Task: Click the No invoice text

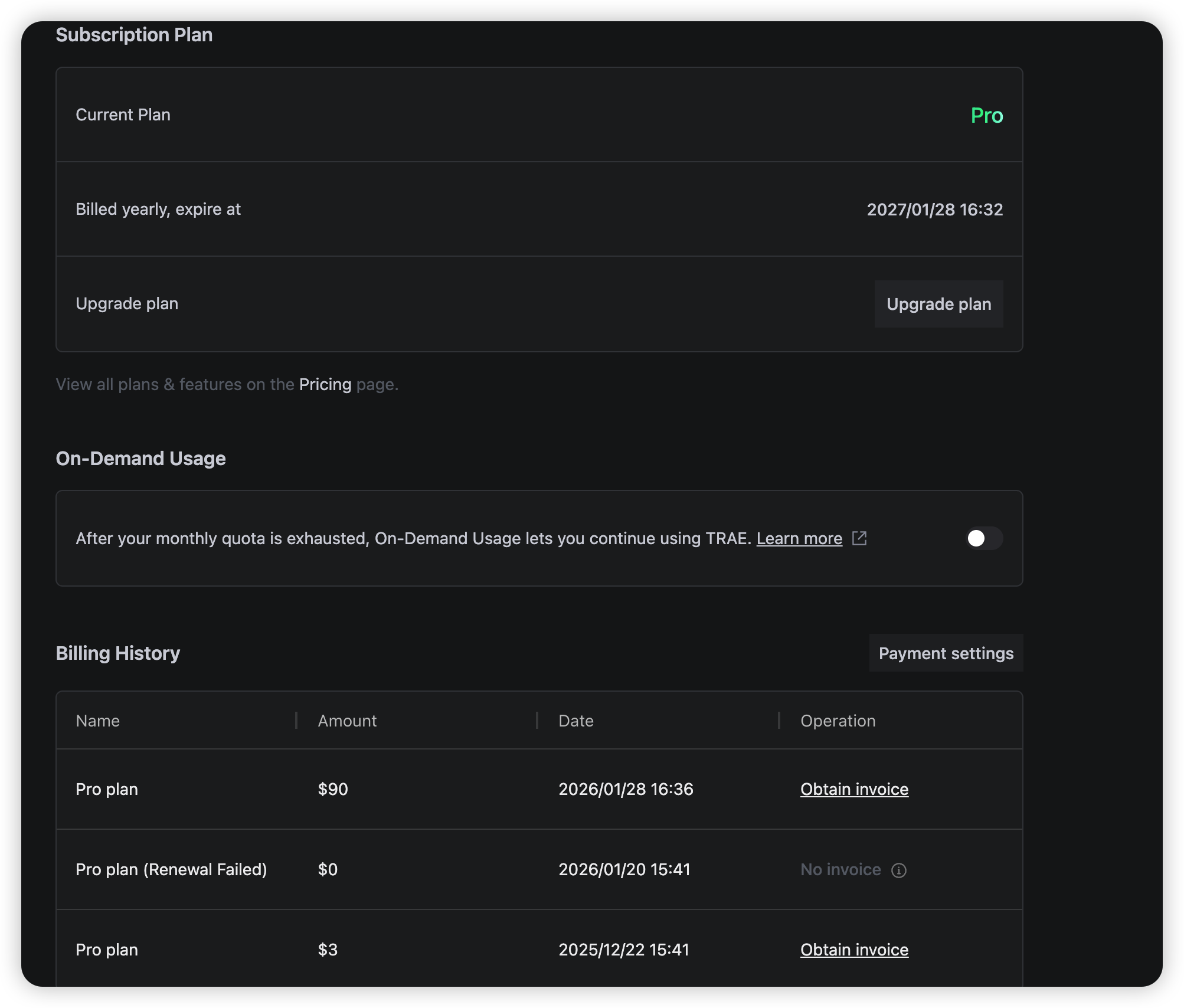Action: point(840,869)
